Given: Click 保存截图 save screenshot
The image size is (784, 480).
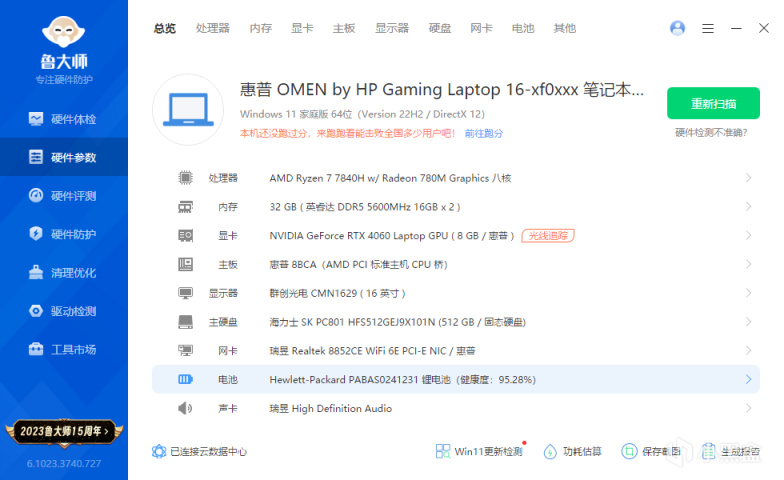Looking at the screenshot, I should [x=650, y=452].
